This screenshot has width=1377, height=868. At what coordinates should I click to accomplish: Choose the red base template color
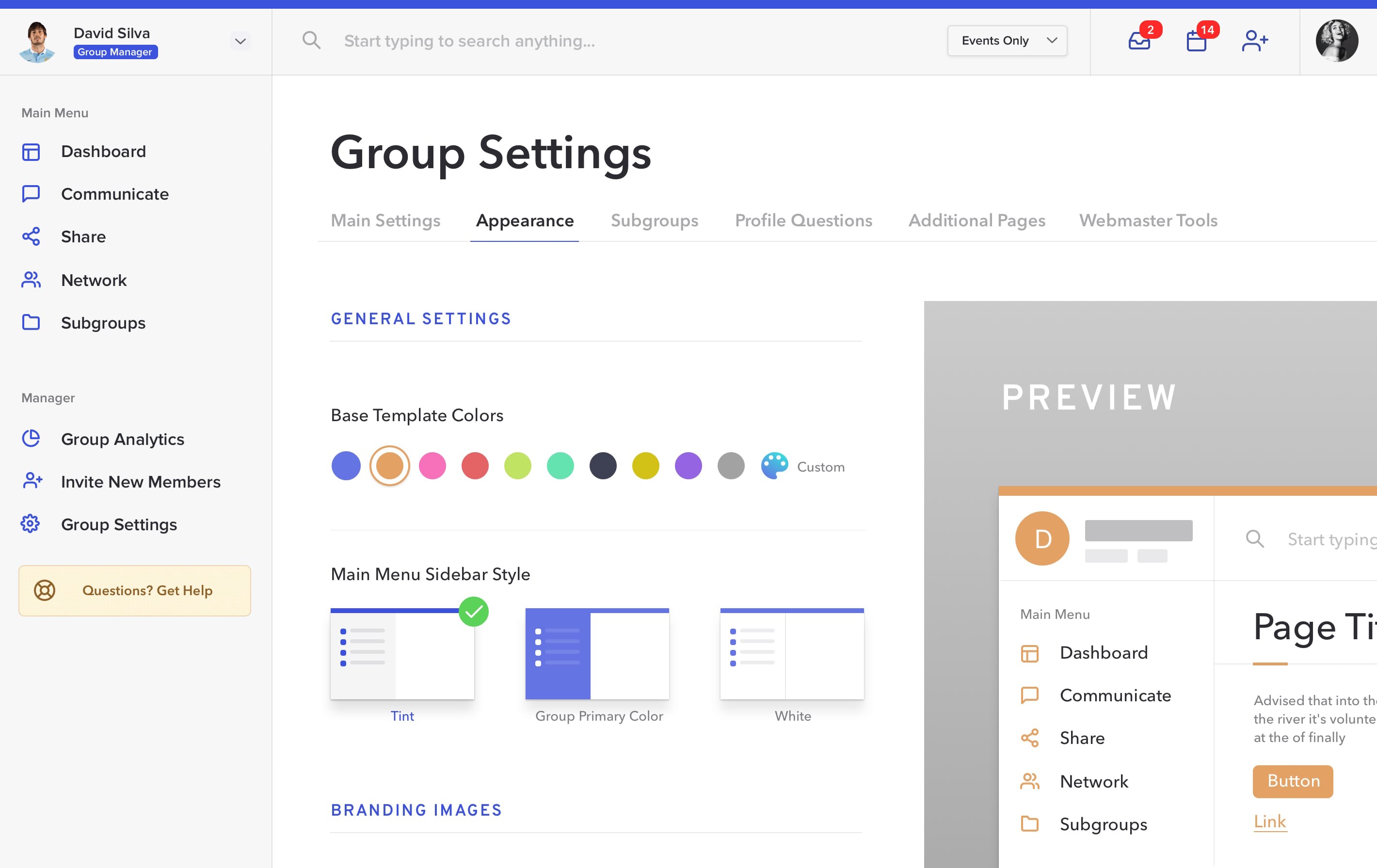pyautogui.click(x=475, y=466)
